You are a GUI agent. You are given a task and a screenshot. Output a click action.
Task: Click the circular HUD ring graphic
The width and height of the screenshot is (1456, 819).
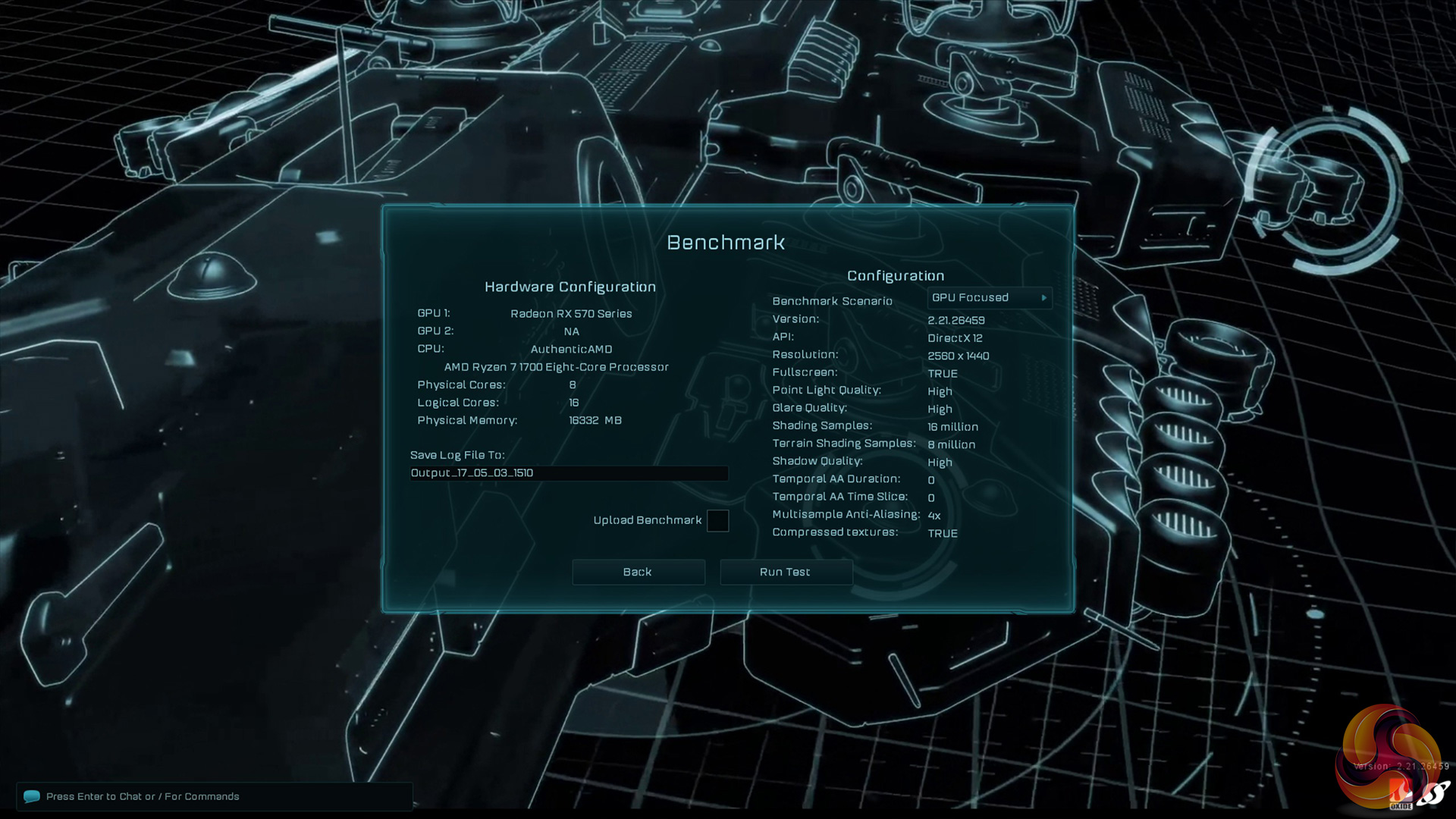click(x=1325, y=190)
